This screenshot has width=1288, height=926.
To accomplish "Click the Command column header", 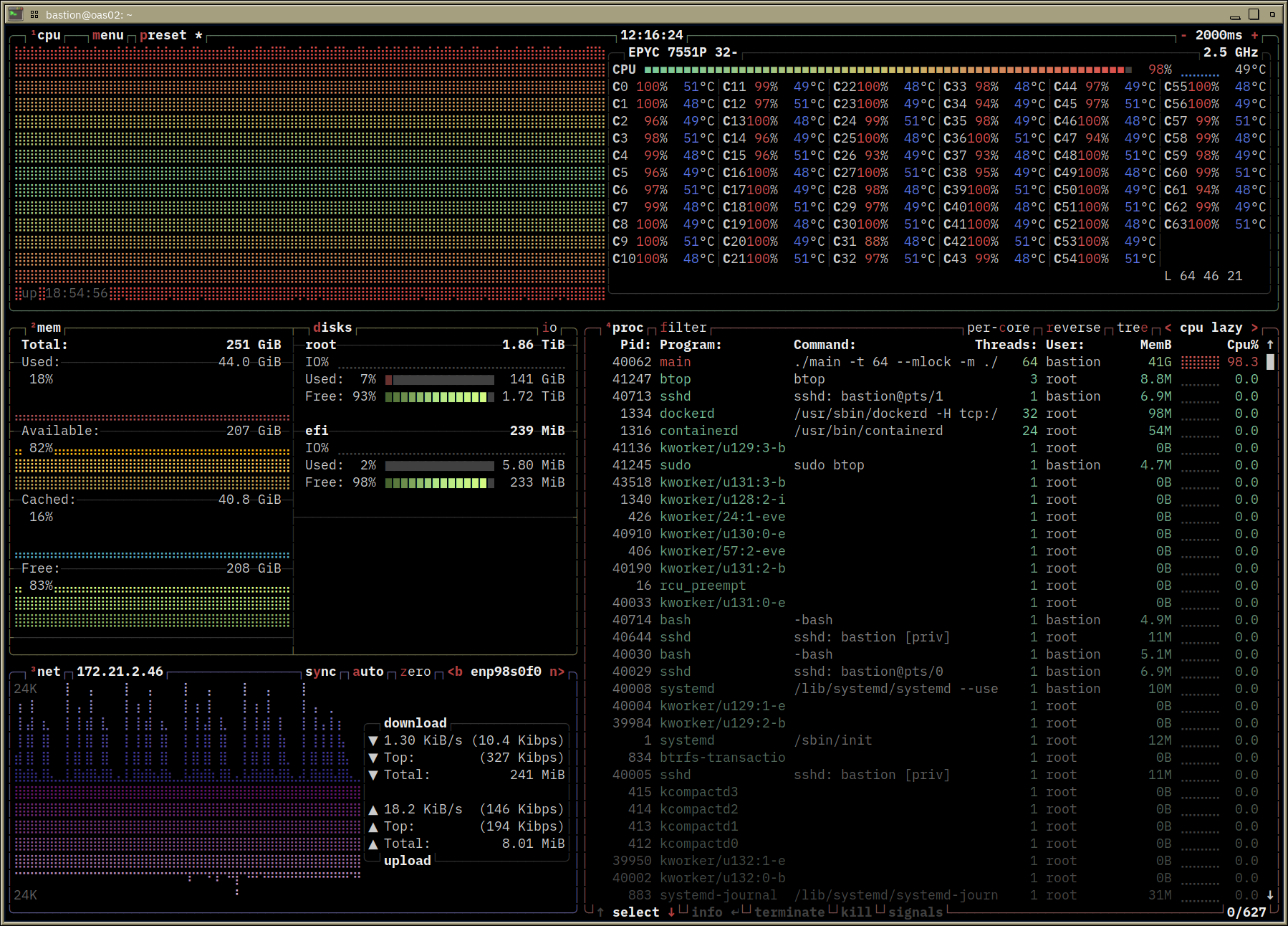I will [825, 345].
